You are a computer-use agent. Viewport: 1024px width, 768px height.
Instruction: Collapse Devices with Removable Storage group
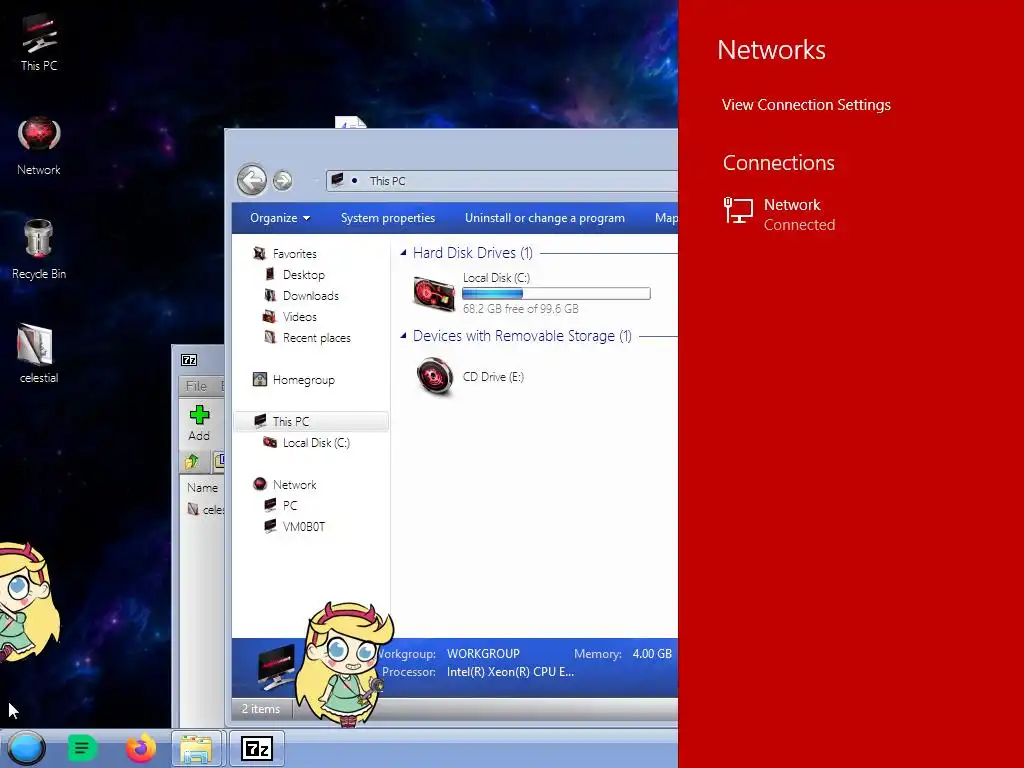[x=403, y=336]
